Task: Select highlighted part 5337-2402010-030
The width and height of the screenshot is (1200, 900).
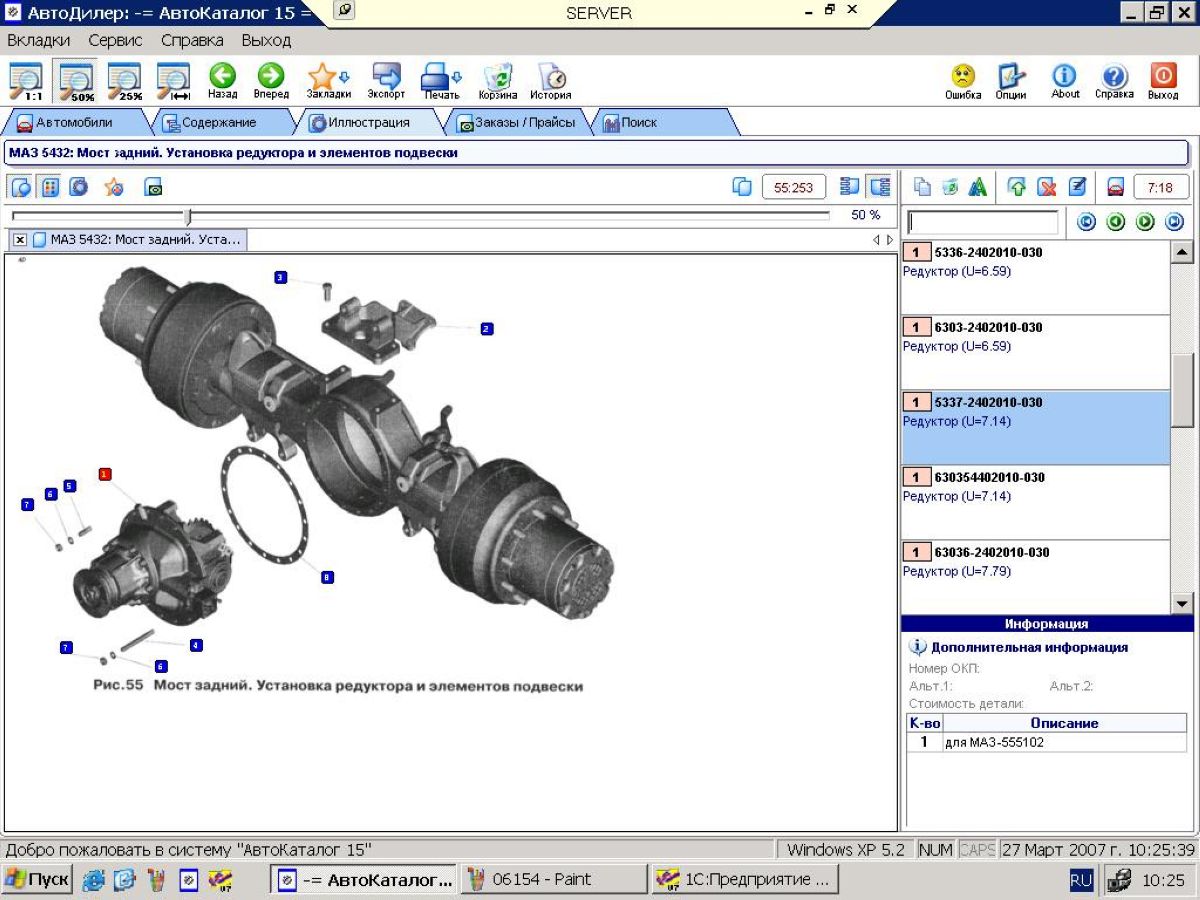Action: tap(1035, 427)
